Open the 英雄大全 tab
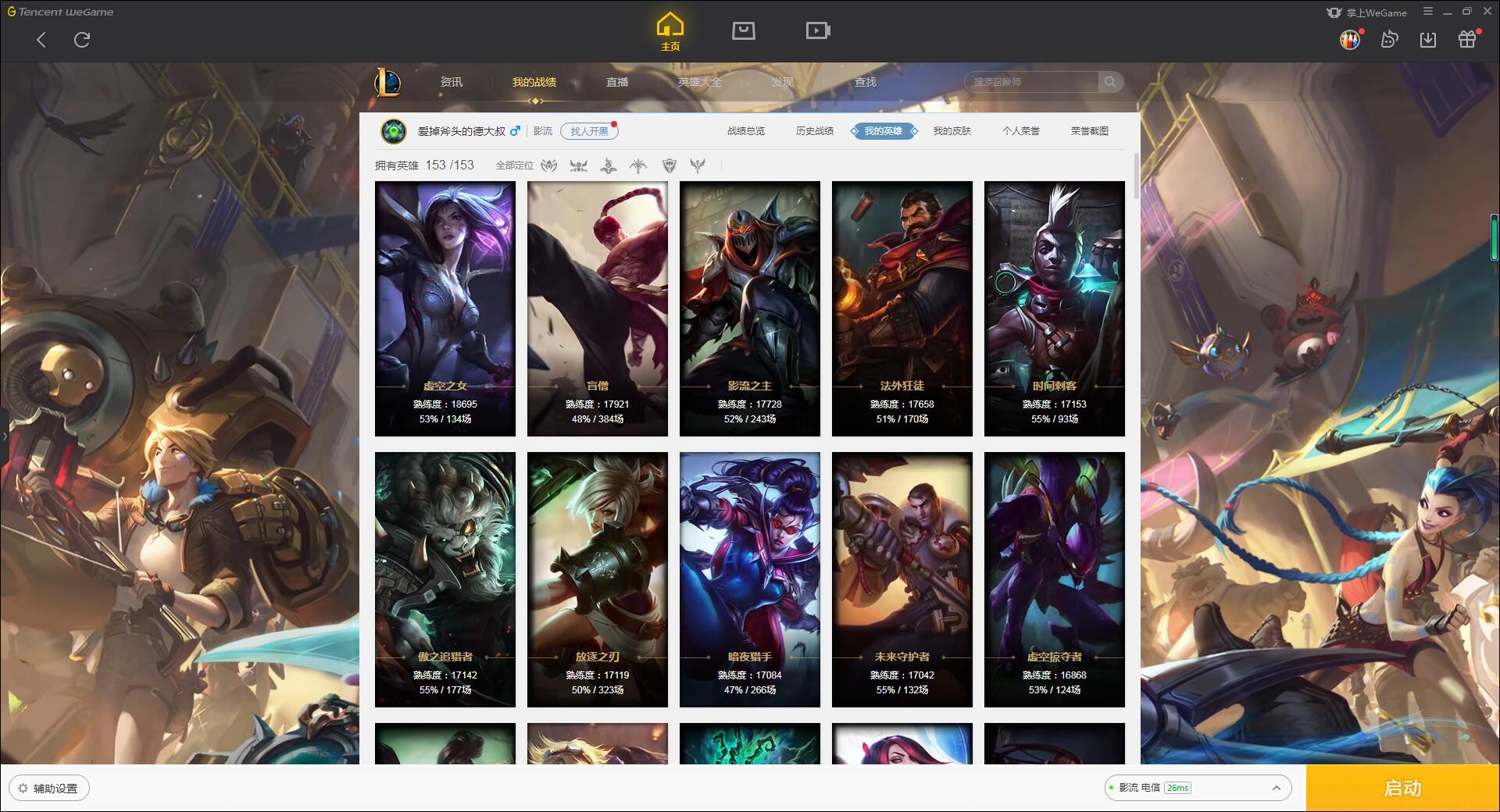The width and height of the screenshot is (1500, 812). (x=700, y=82)
